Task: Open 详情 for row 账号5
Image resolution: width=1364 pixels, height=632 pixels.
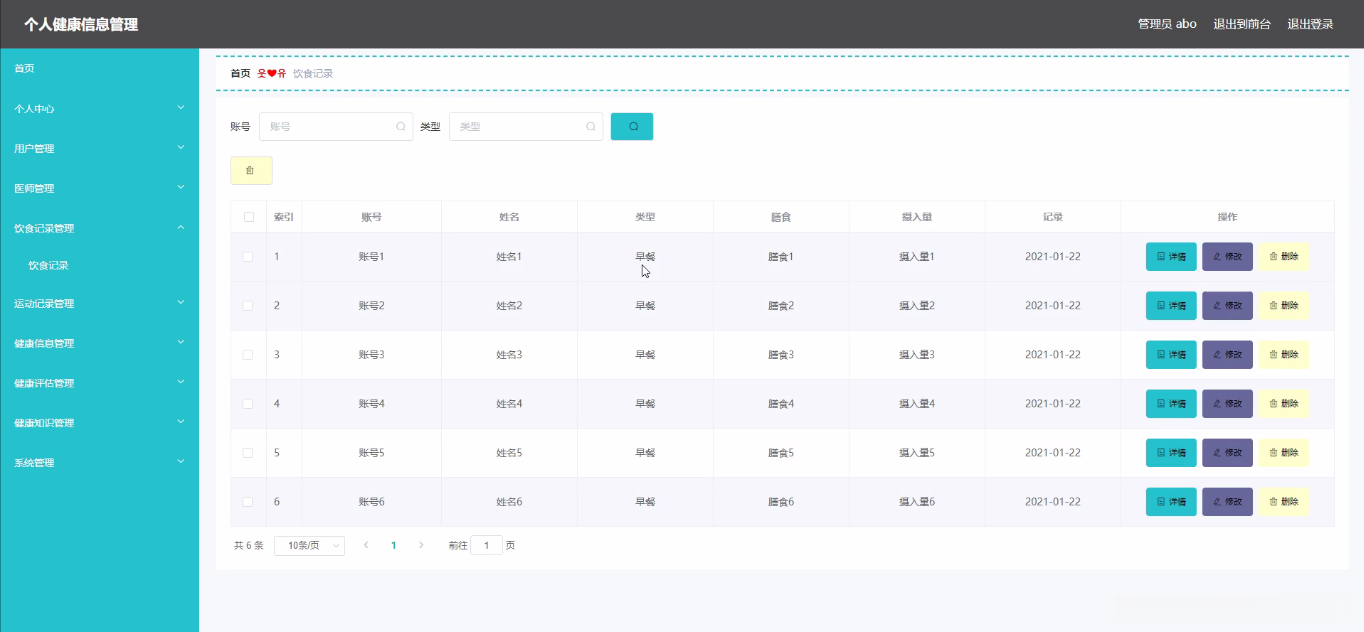Action: pyautogui.click(x=1171, y=453)
